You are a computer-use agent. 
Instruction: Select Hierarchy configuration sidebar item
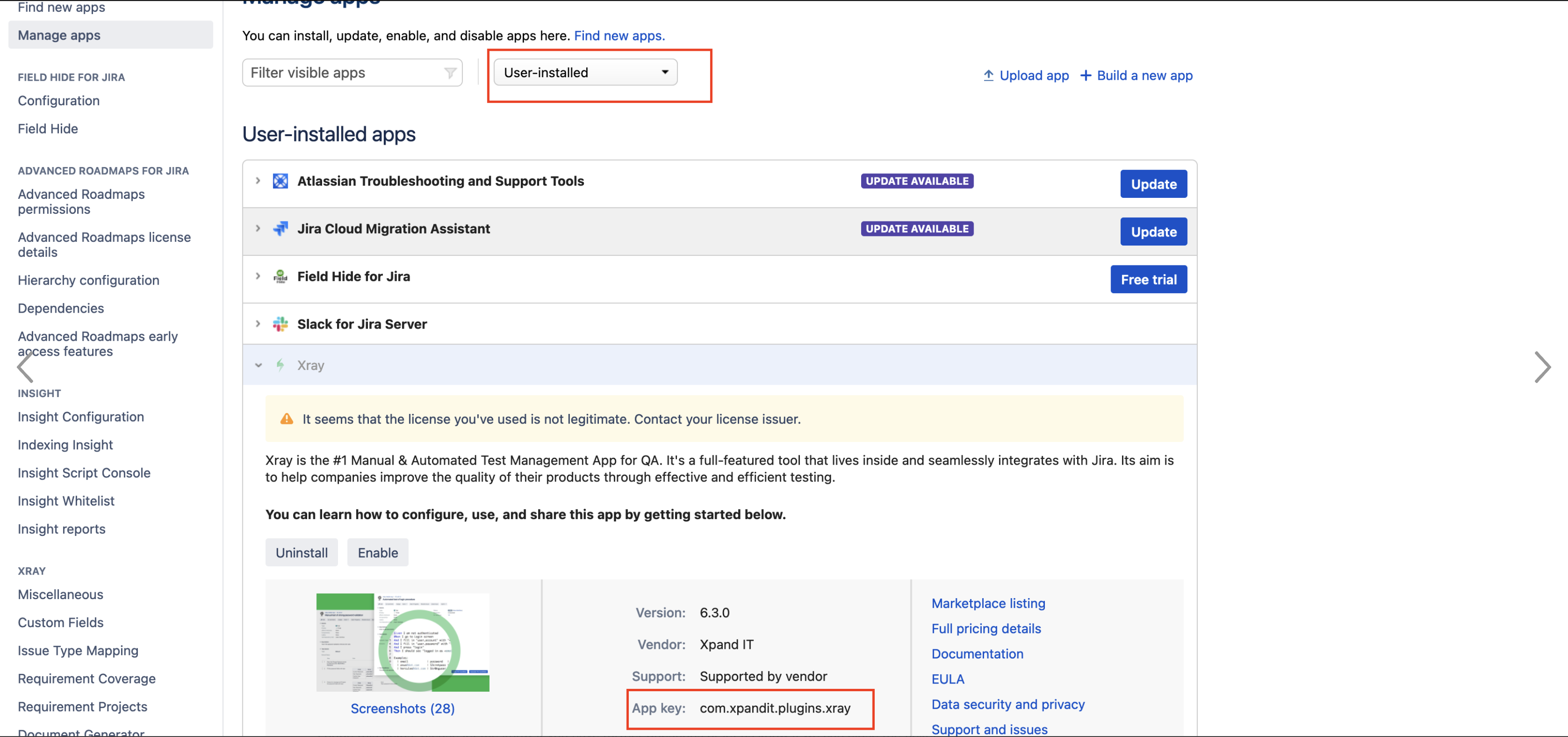tap(88, 280)
